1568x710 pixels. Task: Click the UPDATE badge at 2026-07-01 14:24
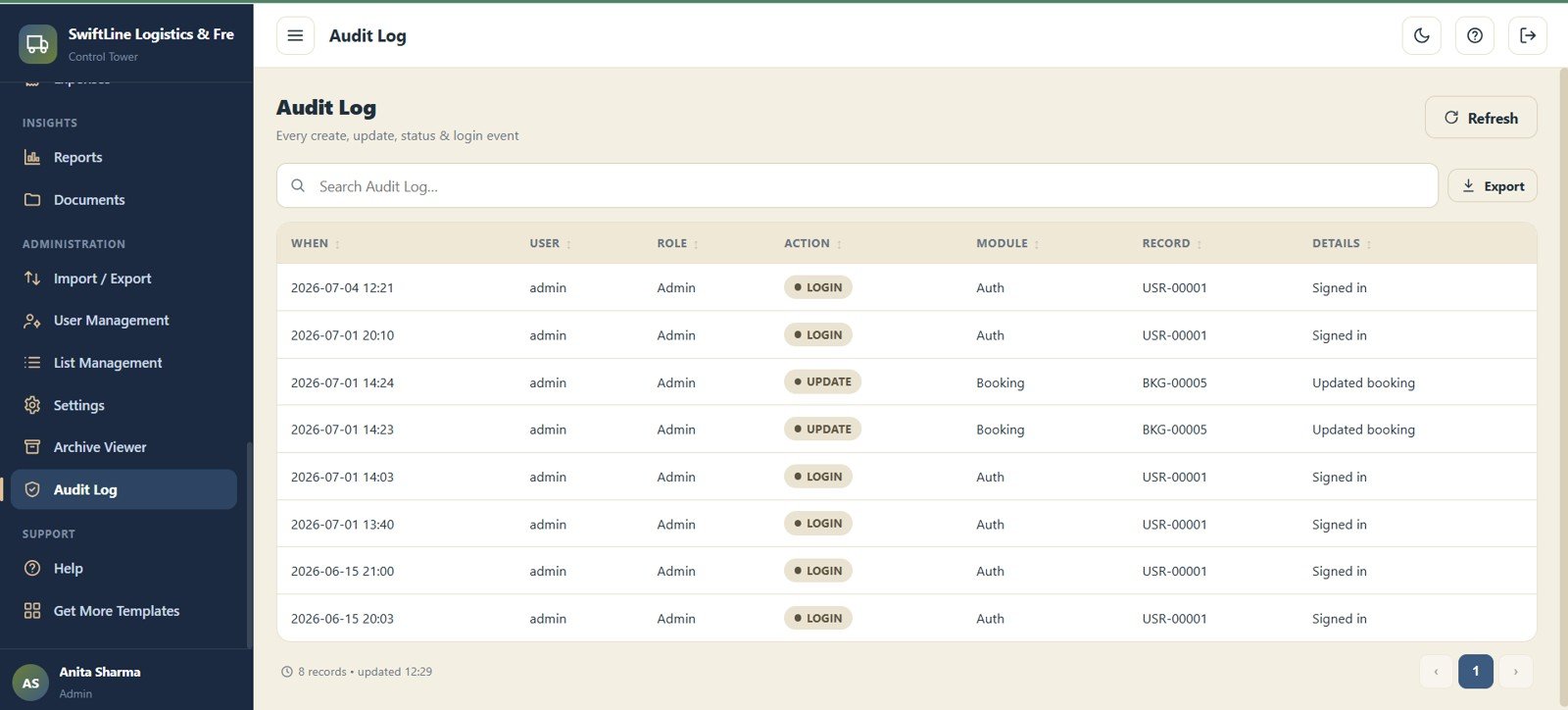(x=822, y=381)
